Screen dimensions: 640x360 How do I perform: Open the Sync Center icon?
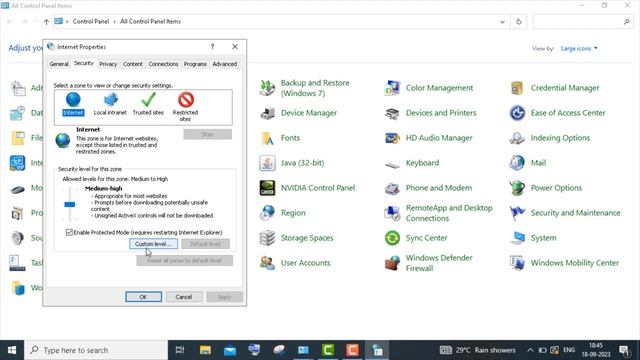click(392, 238)
